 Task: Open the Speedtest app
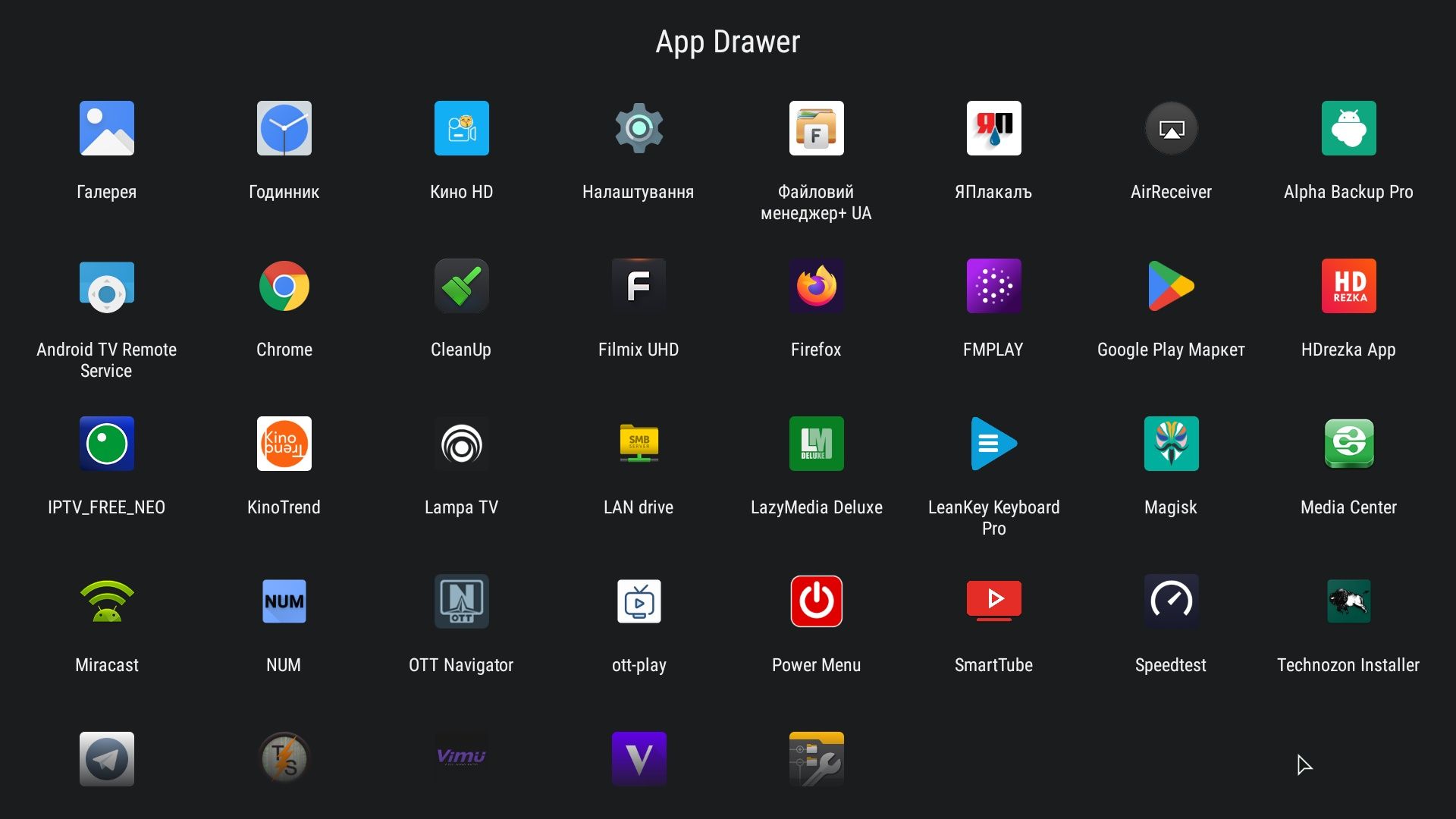(1172, 601)
